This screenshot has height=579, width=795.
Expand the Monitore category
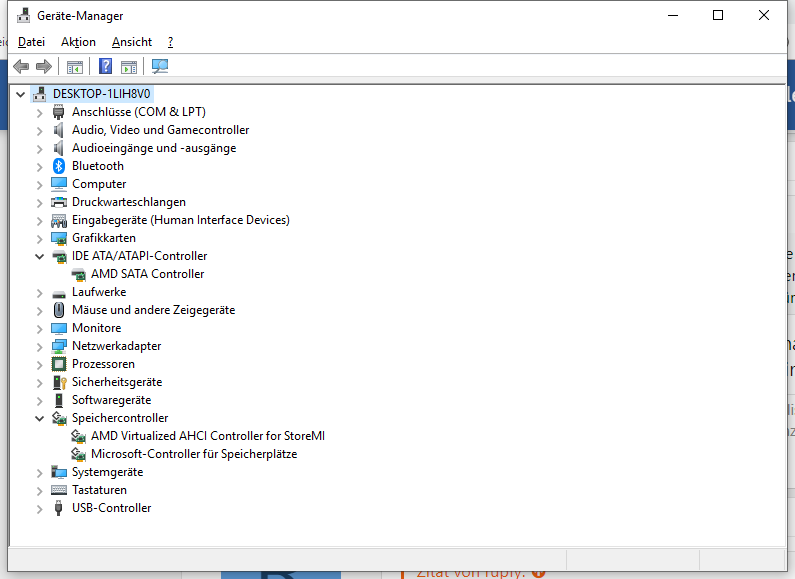[x=40, y=329]
